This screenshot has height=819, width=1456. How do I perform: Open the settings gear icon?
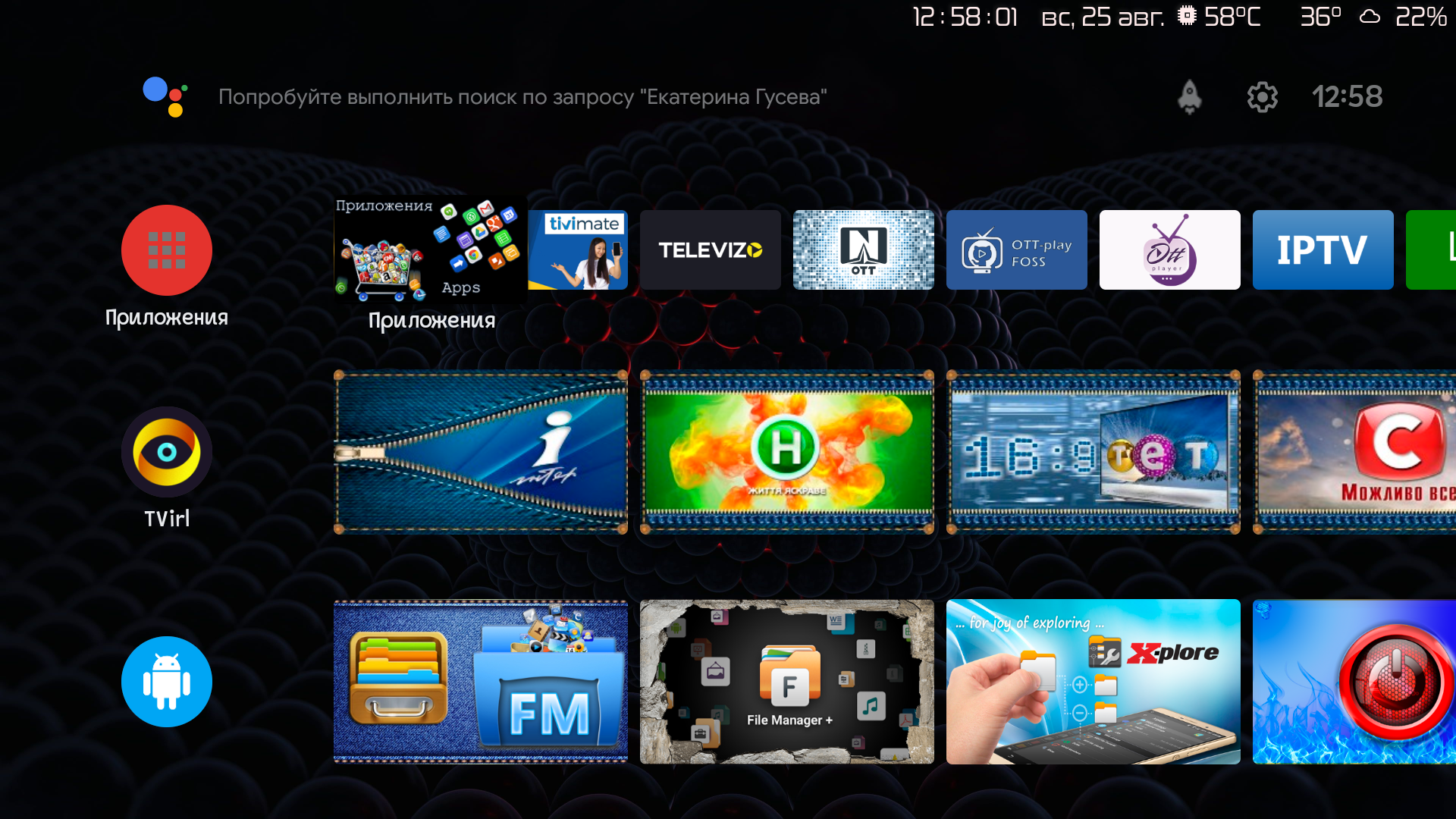tap(1262, 97)
